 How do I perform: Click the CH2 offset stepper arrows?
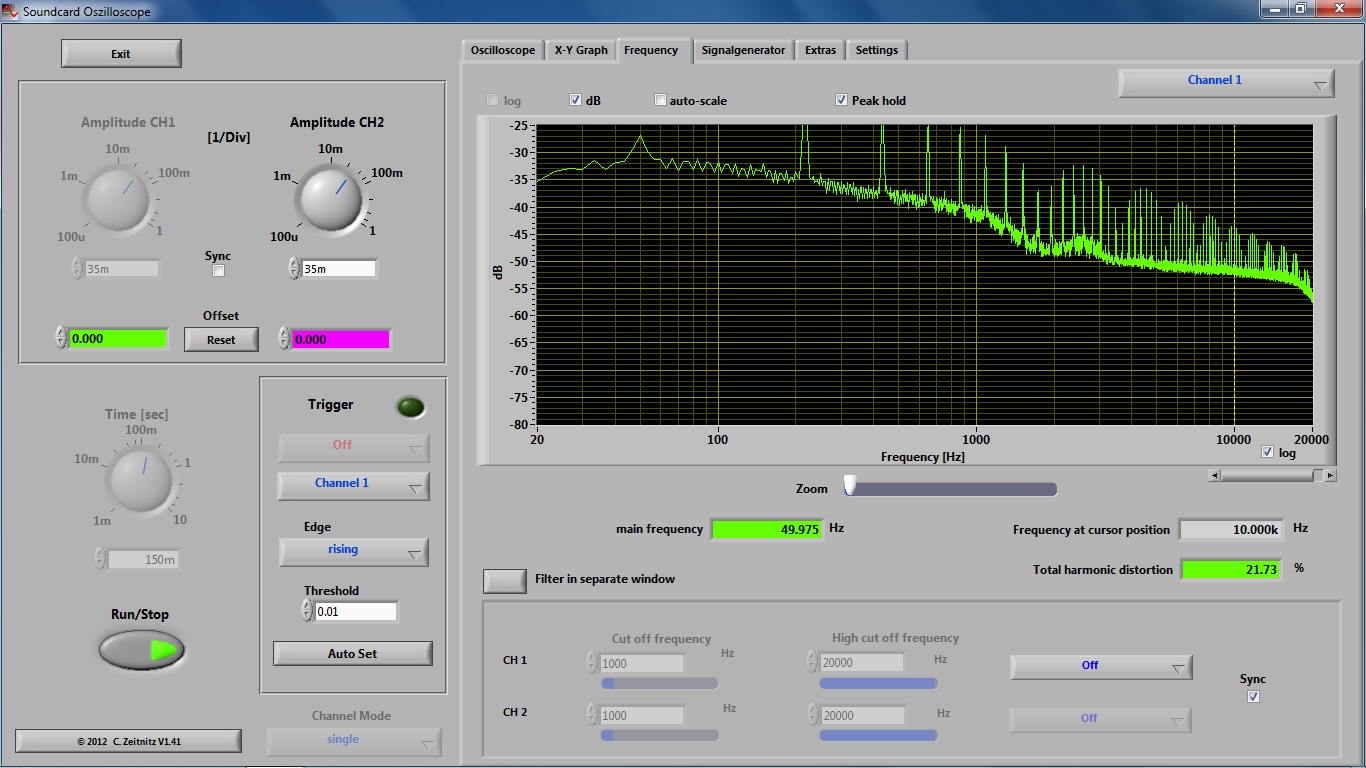pos(284,339)
